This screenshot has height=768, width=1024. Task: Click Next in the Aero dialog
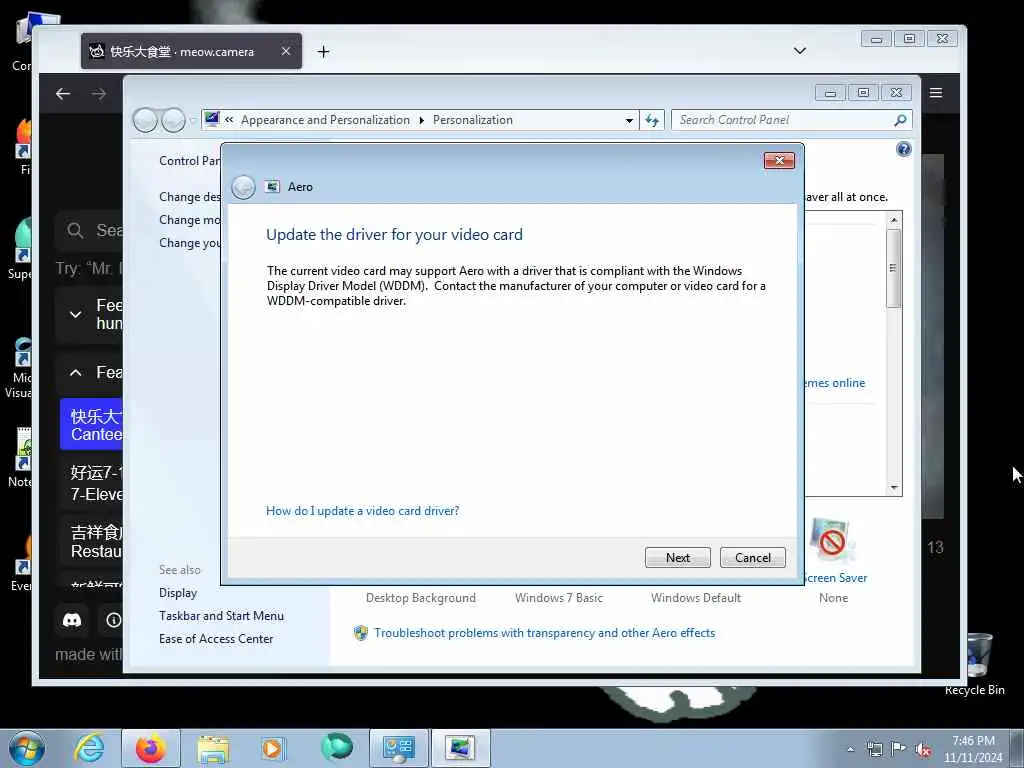click(x=677, y=558)
